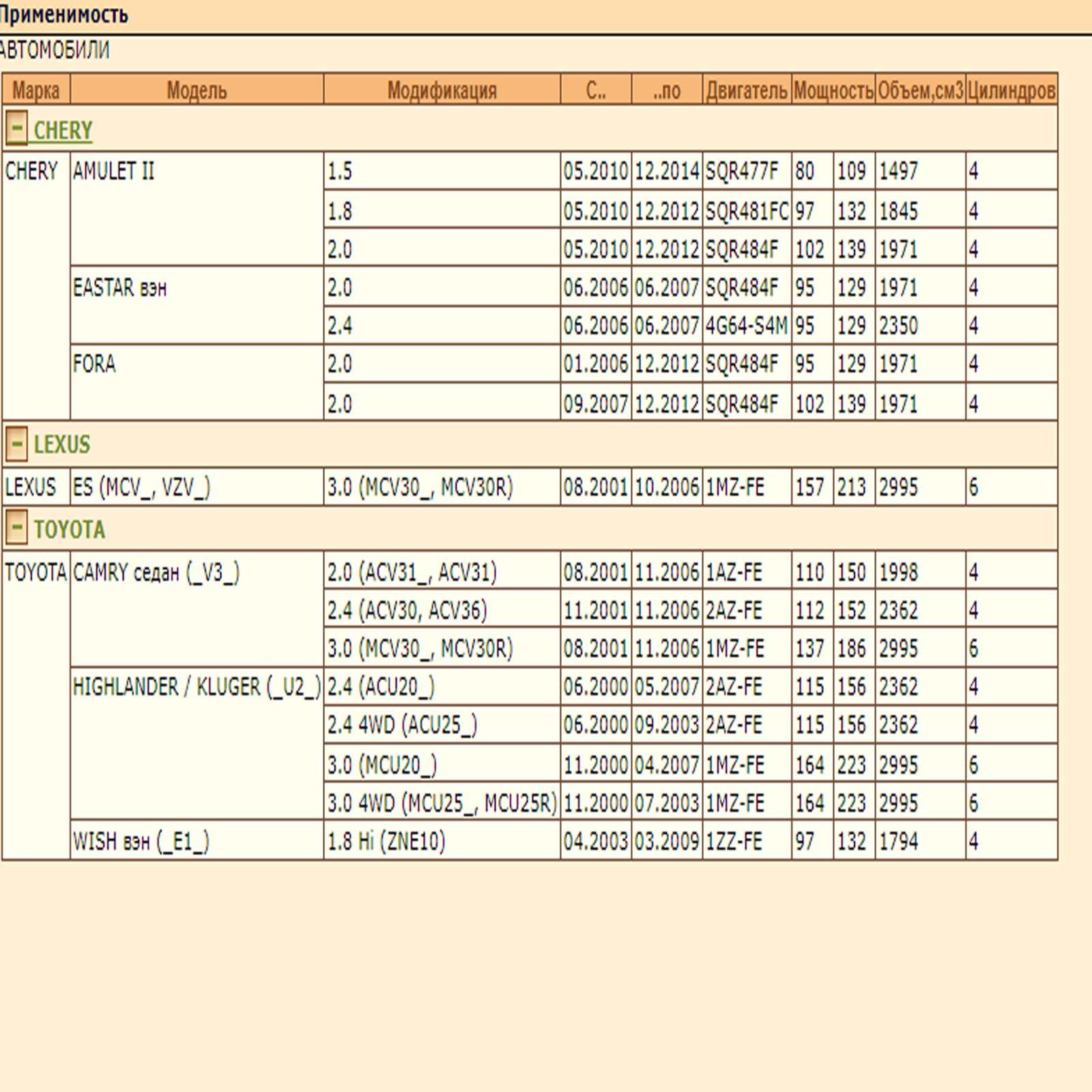Click the 1998 volume value
1092x1092 pixels.
pos(898,572)
